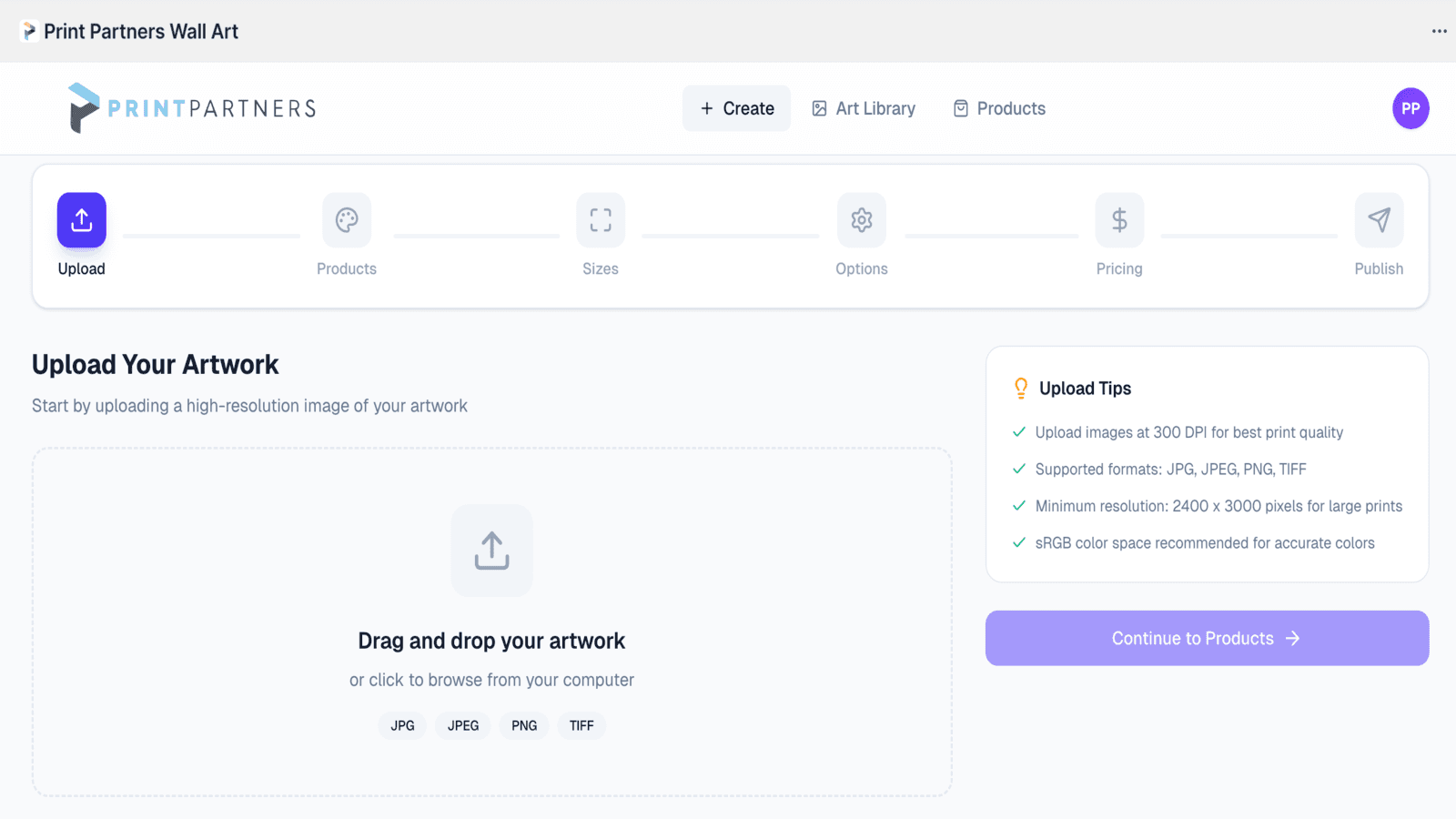This screenshot has height=819, width=1456.
Task: Click tip 'Supported formats: JPG, JPEG, PNG, TIFF'
Action: click(x=1171, y=470)
